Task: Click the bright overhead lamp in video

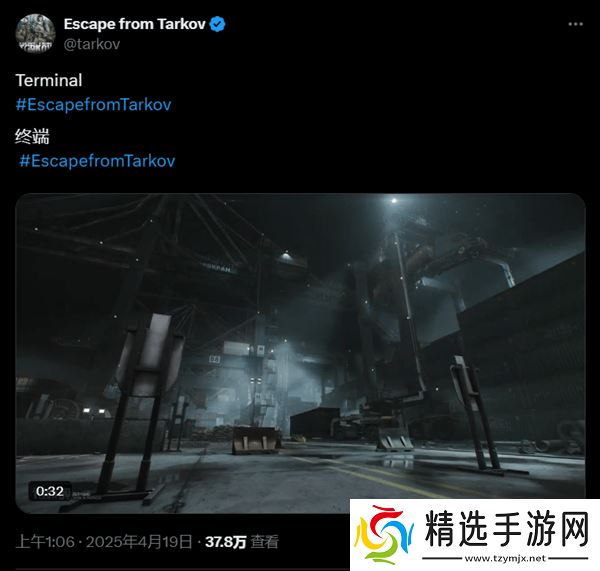Action: 394,201
